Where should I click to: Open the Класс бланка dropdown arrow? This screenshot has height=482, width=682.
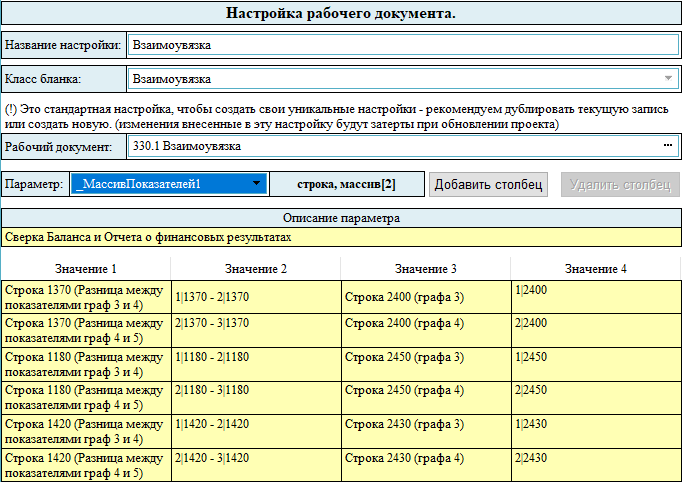click(668, 78)
